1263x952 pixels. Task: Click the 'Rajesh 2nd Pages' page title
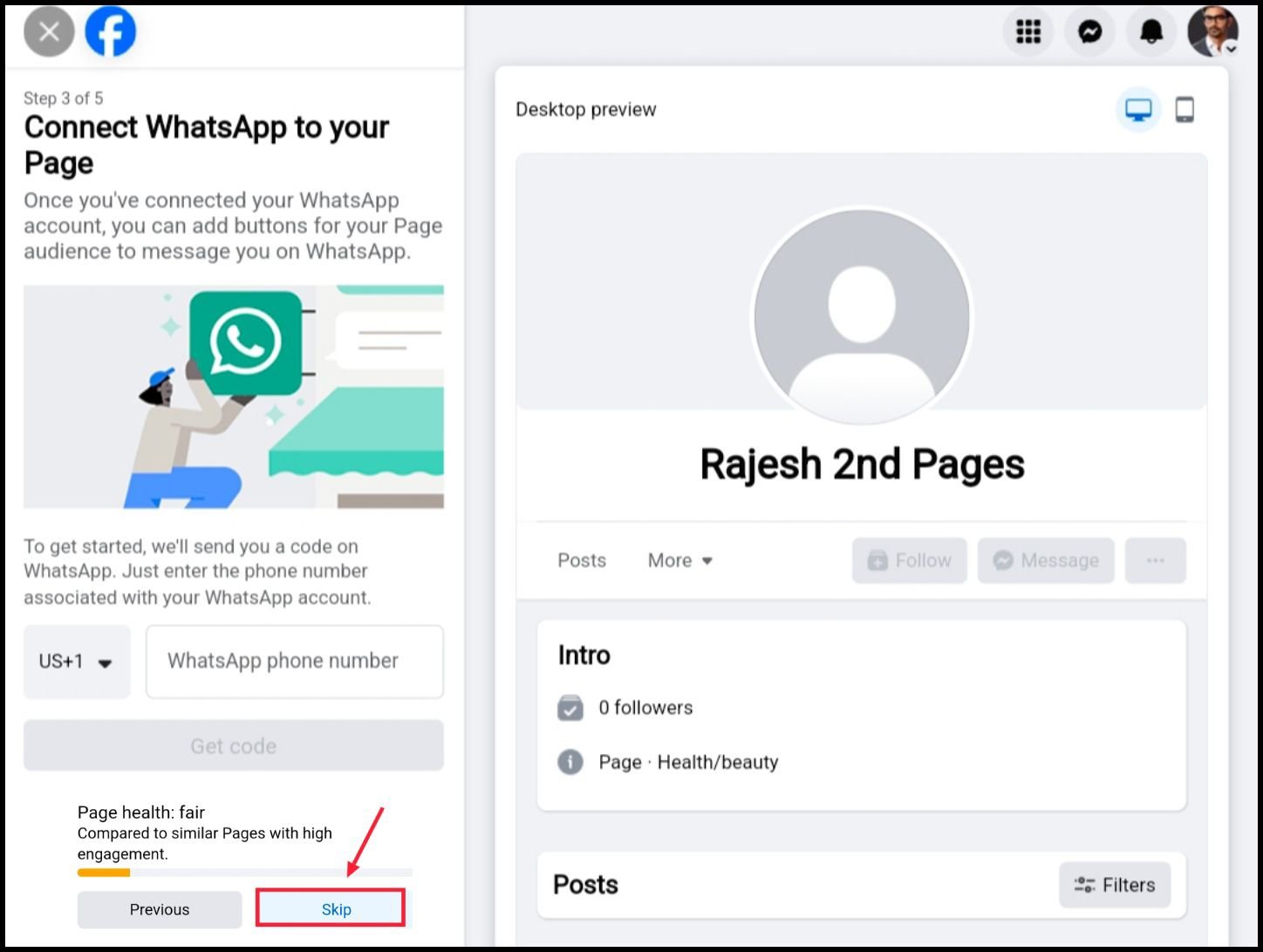pyautogui.click(x=862, y=464)
